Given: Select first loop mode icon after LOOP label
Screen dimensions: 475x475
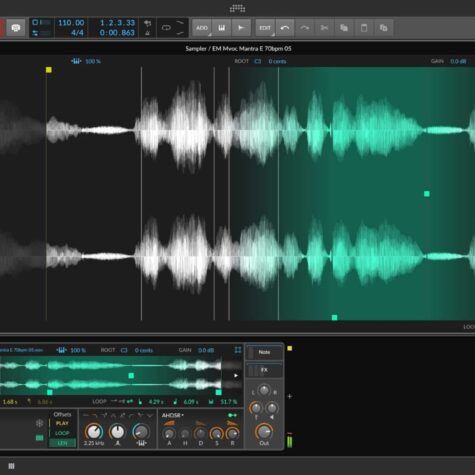Looking at the screenshot, I should pos(114,402).
